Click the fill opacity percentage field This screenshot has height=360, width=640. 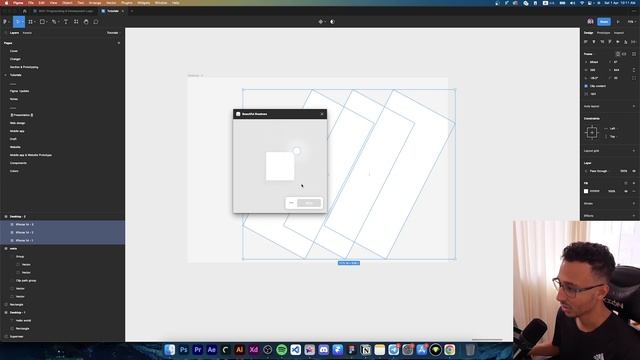[x=611, y=191]
